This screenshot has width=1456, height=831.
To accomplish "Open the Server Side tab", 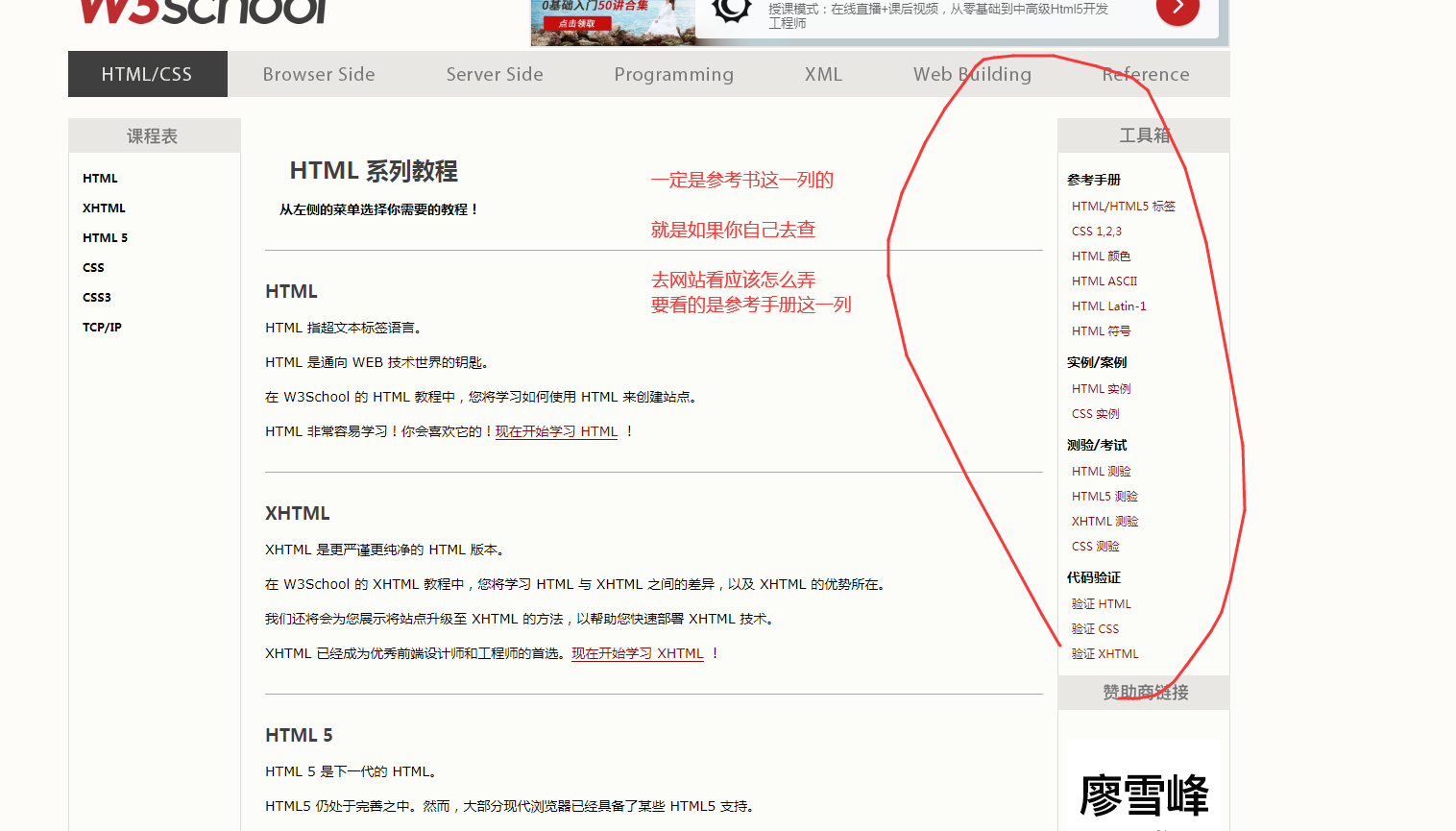I will pyautogui.click(x=495, y=74).
